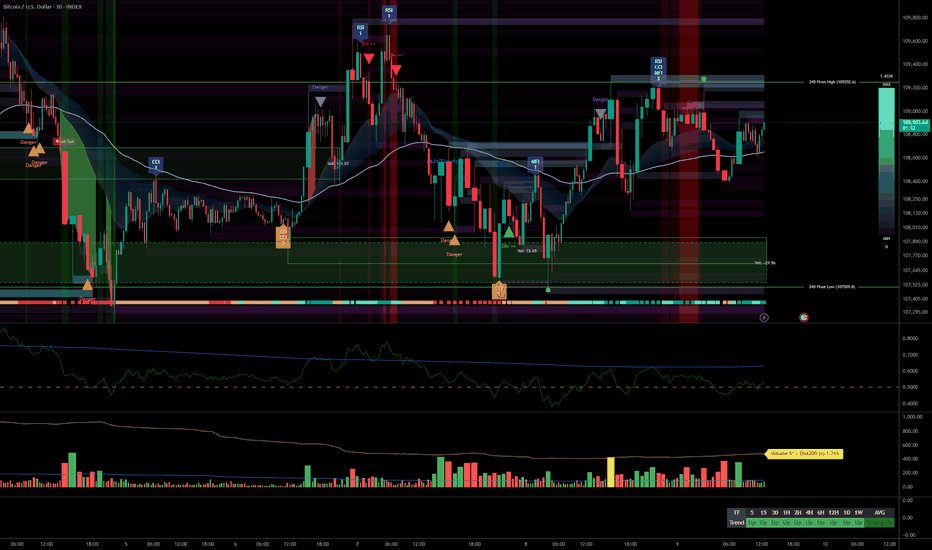Click the yellow Volume value label
Viewport: 932px width, 550px height.
pyautogui.click(x=804, y=454)
